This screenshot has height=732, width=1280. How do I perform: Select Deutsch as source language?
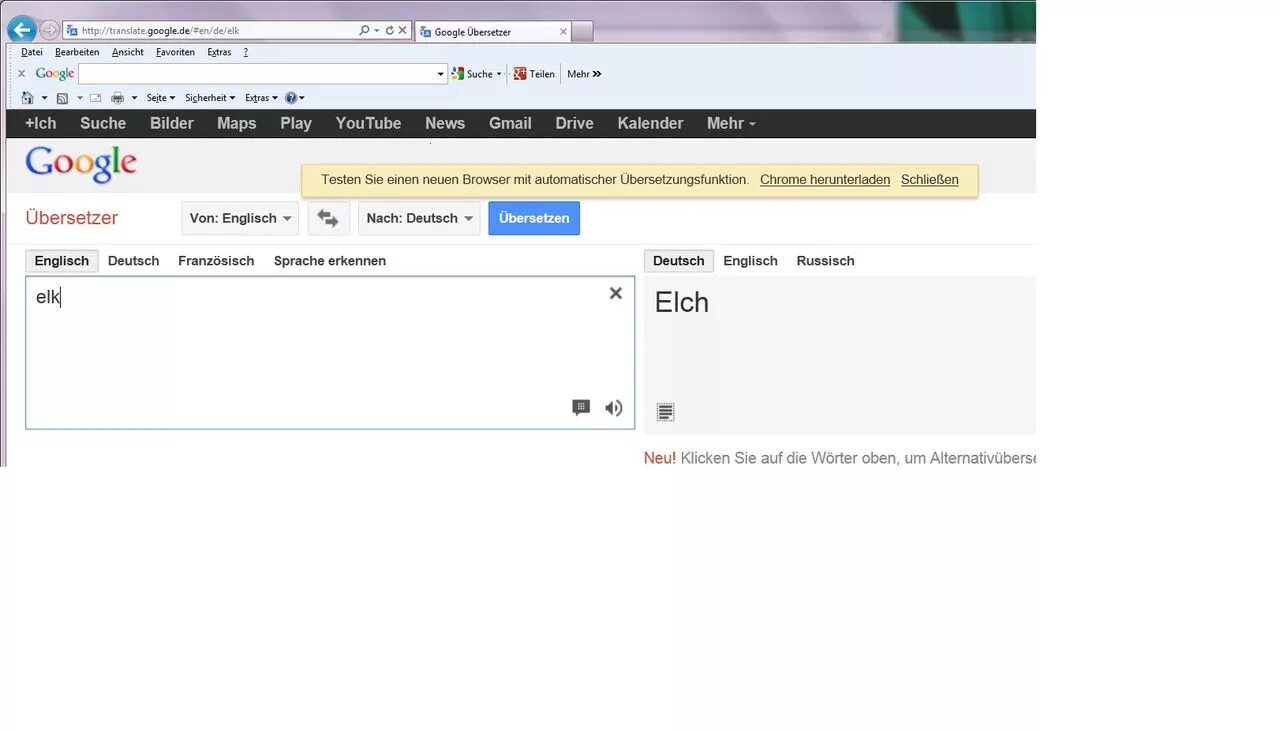click(134, 261)
